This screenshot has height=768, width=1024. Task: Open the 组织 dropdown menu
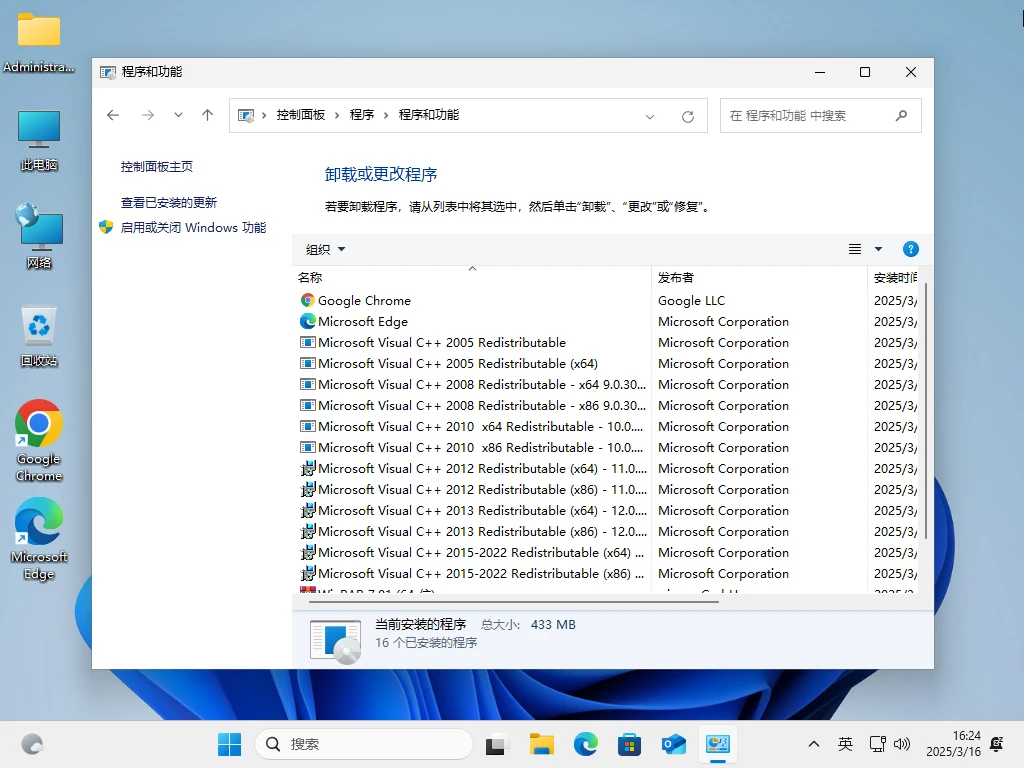tap(325, 249)
